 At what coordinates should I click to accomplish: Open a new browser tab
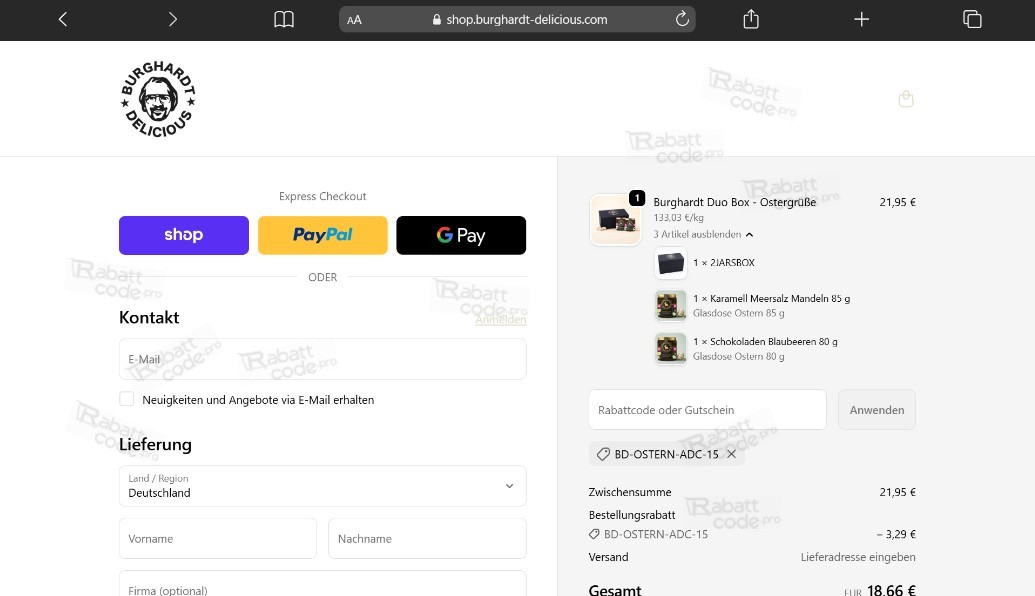point(861,19)
